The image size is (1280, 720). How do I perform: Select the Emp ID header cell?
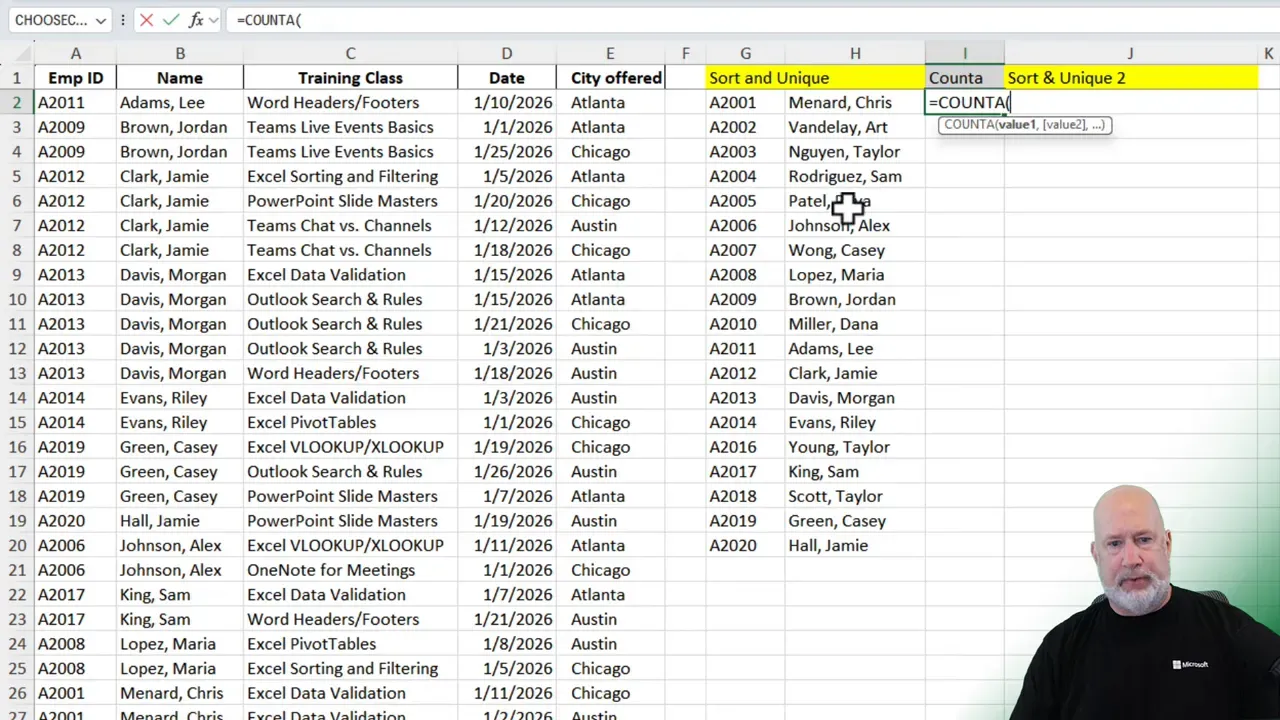pyautogui.click(x=75, y=77)
